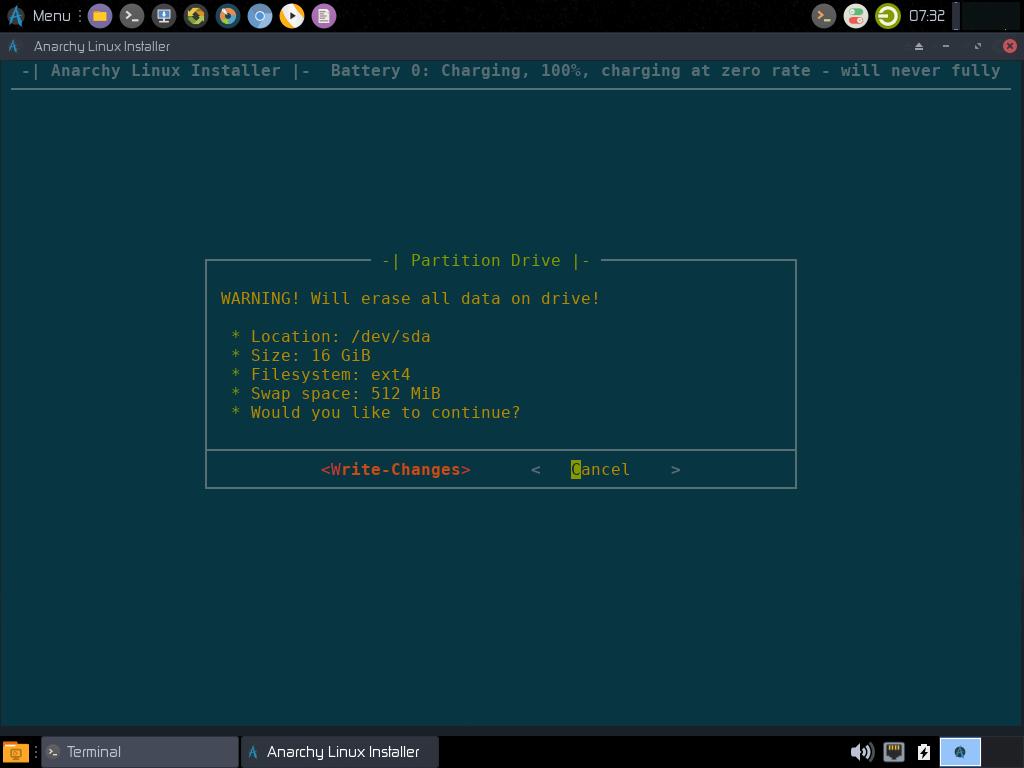Open the purple text document editor icon
The height and width of the screenshot is (768, 1024).
coord(324,16)
